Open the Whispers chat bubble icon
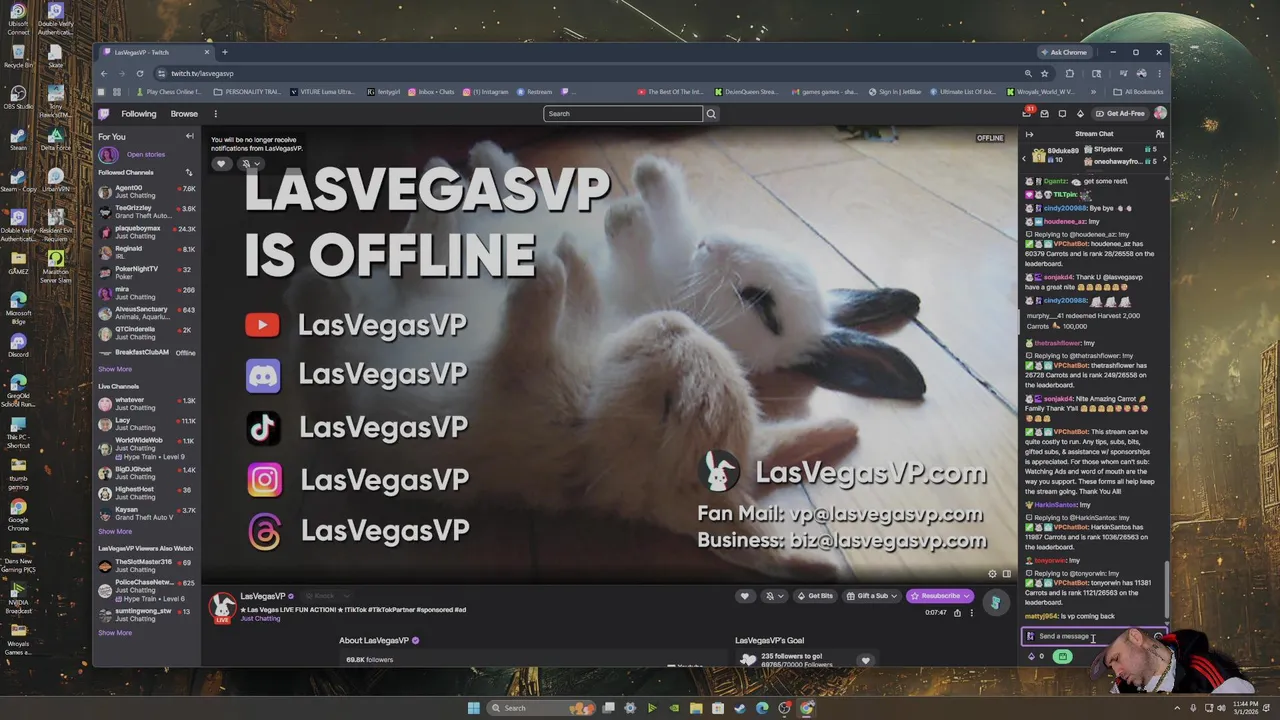Screen dimensions: 1280x720 point(1062,114)
